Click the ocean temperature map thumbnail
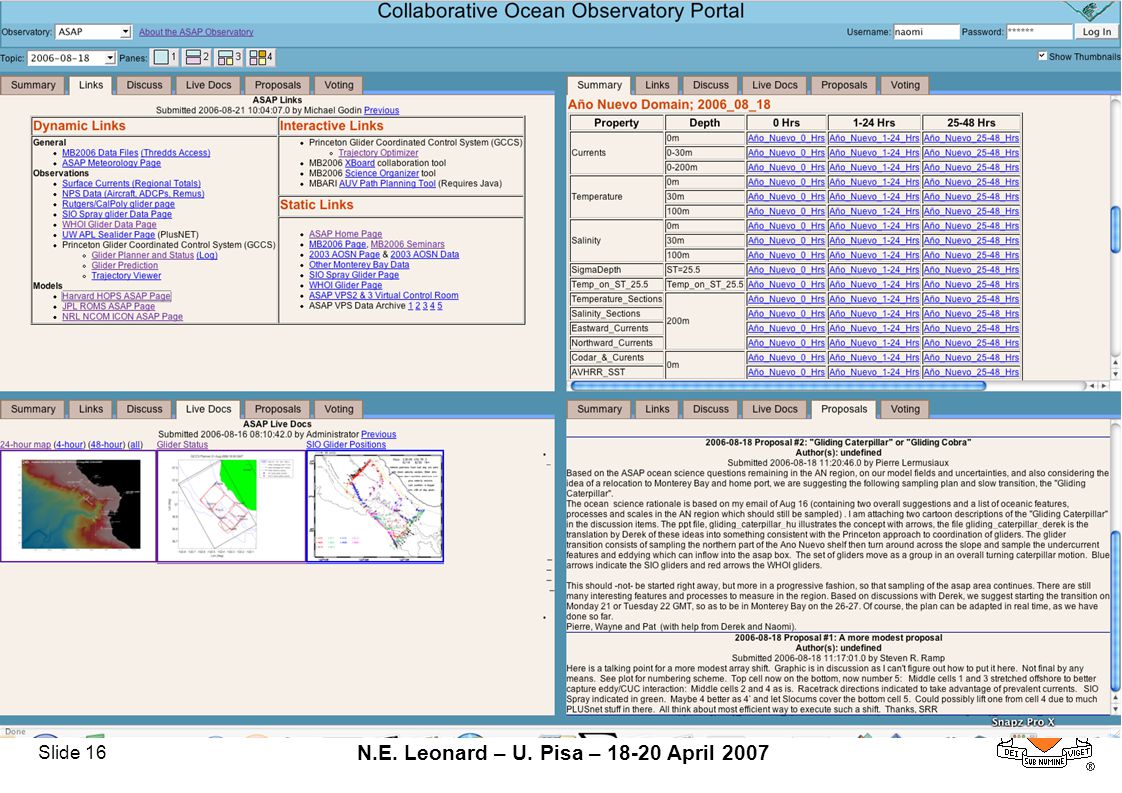The width and height of the screenshot is (1122, 793). click(x=78, y=505)
